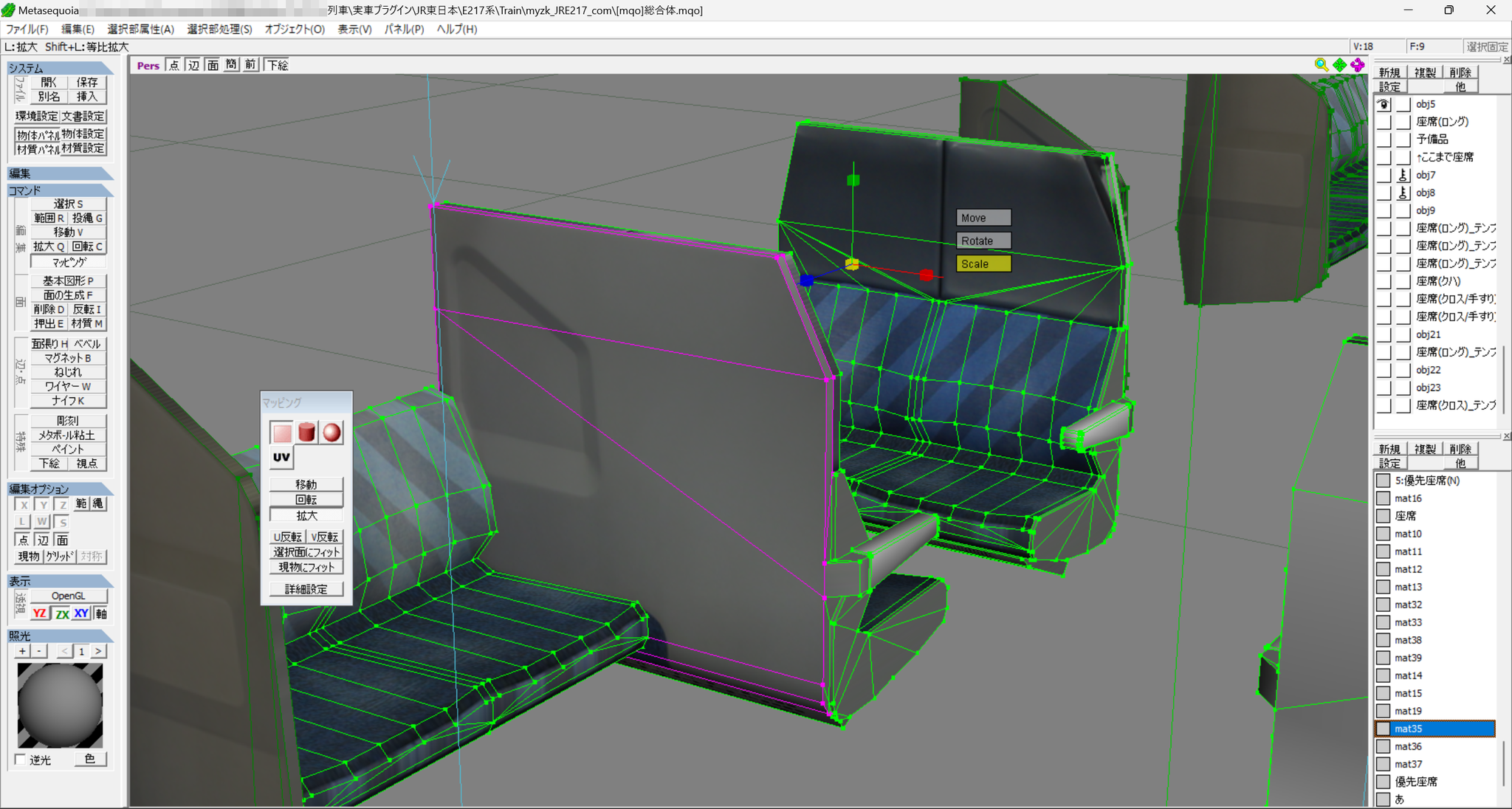
Task: Choose the cylindrical mapping icon
Action: tap(307, 433)
